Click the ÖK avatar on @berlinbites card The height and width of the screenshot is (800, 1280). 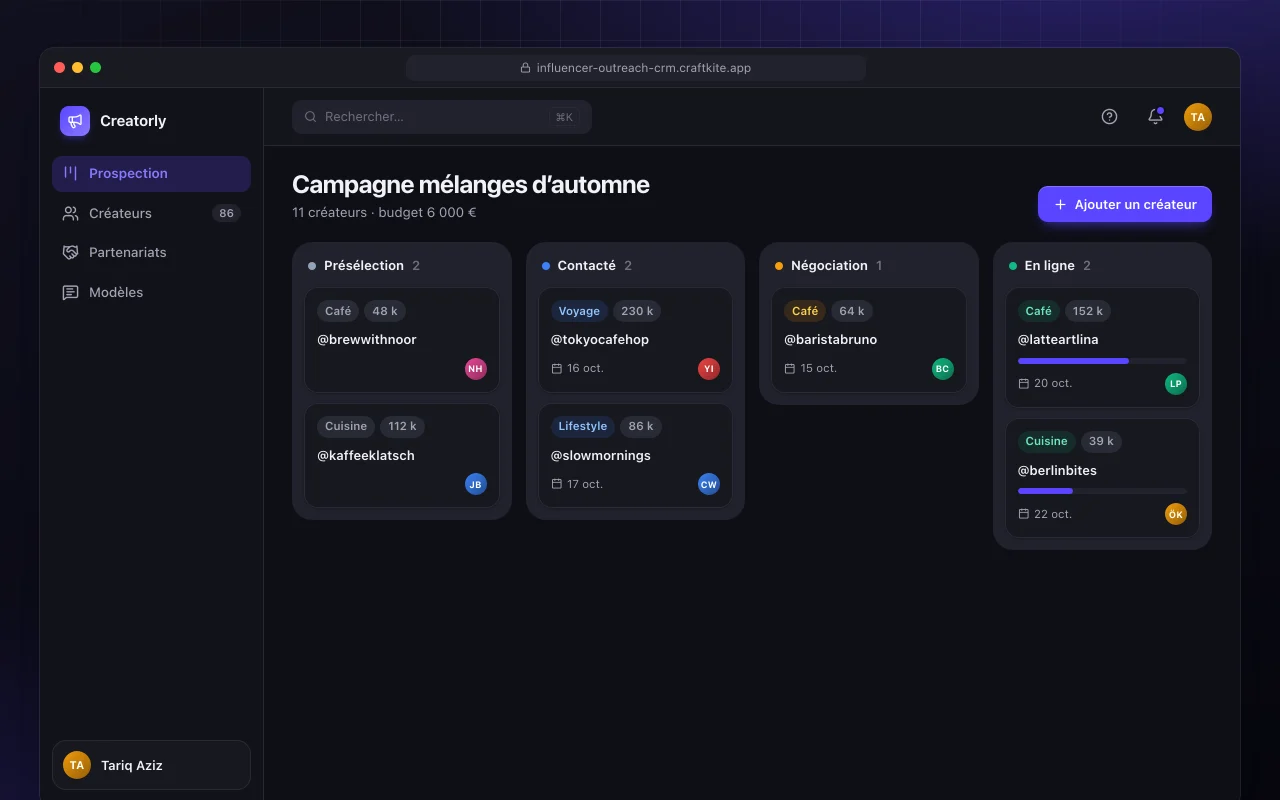coord(1176,514)
